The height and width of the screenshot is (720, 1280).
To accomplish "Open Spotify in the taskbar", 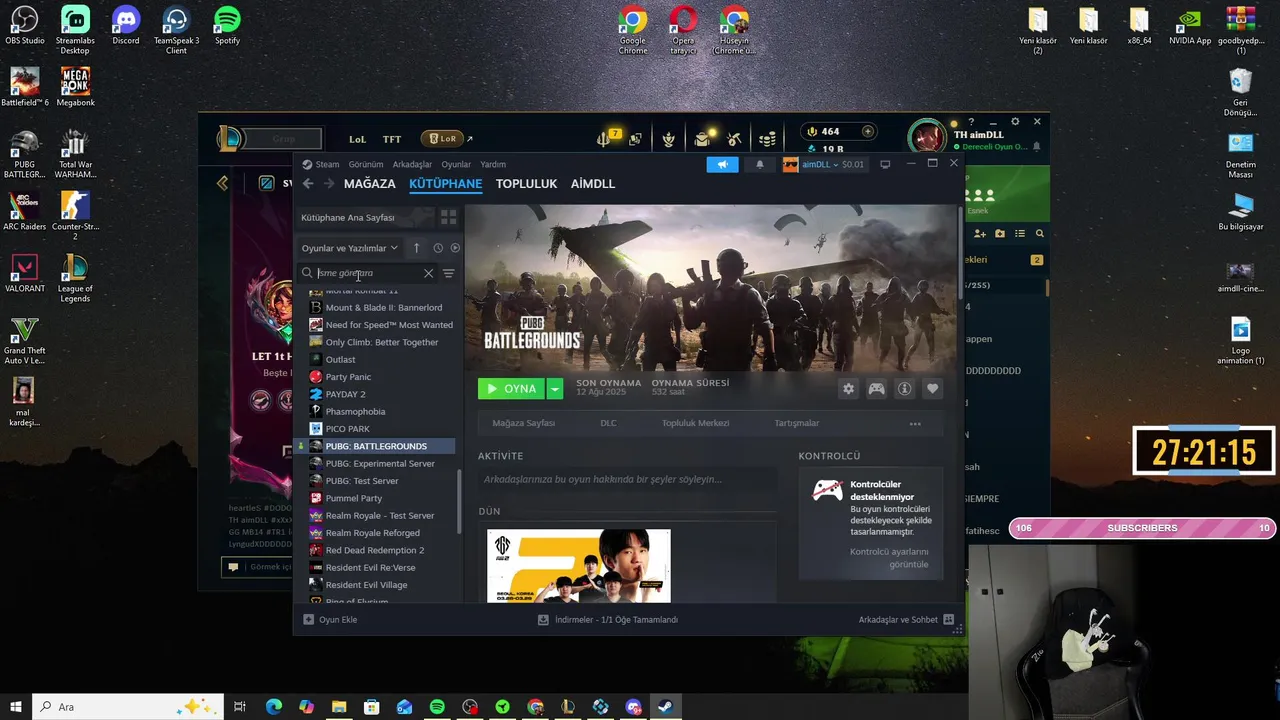I will pos(437,707).
